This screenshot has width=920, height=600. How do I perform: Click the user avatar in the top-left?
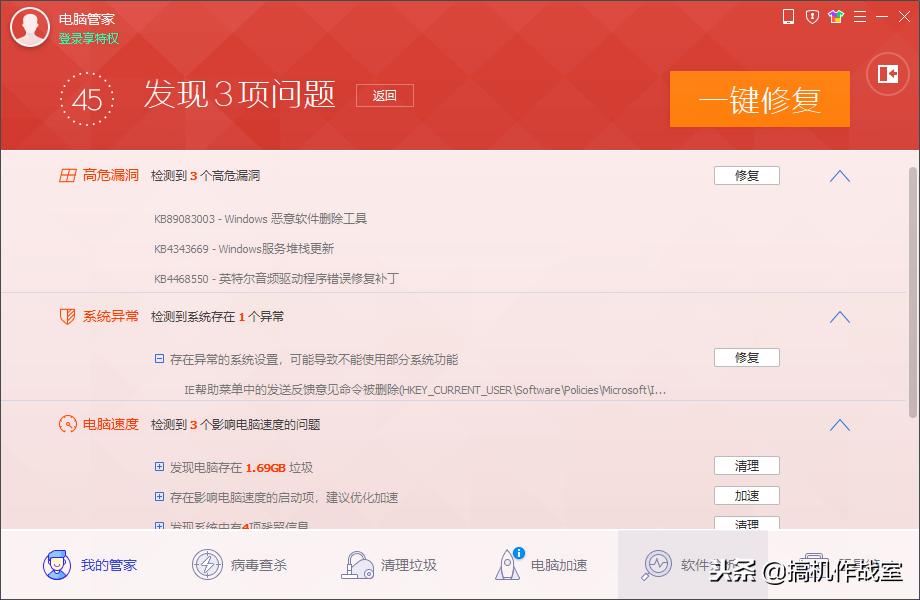pyautogui.click(x=30, y=26)
